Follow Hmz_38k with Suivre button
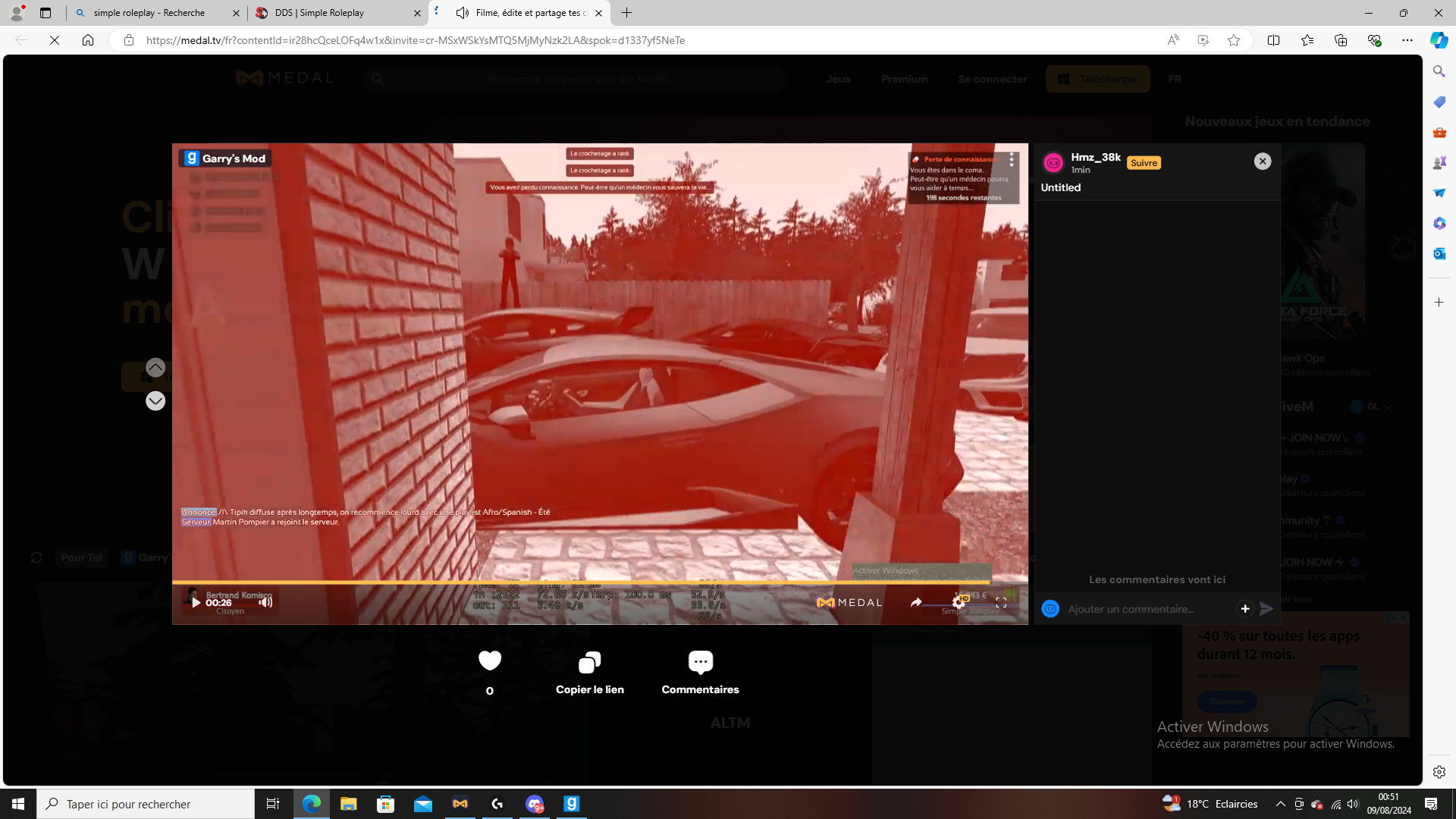 (x=1144, y=163)
